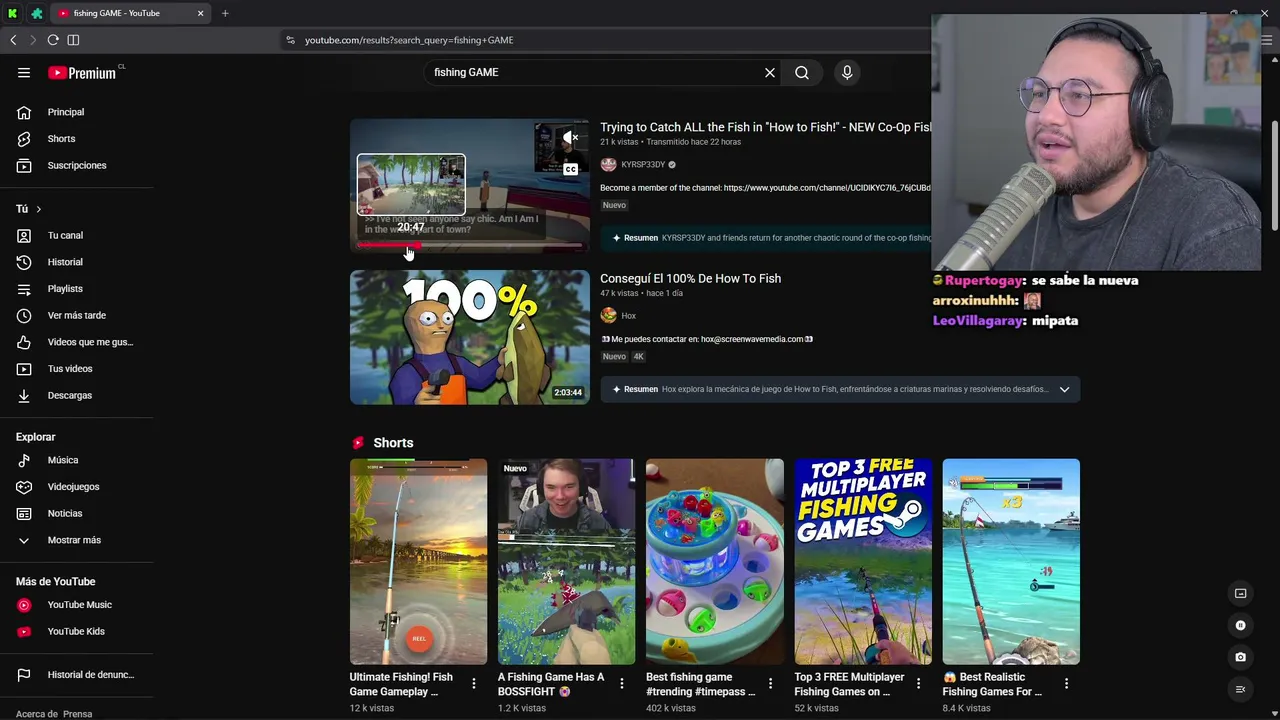This screenshot has width=1280, height=720.
Task: Seek on the preview's red progress bar
Action: (x=470, y=244)
